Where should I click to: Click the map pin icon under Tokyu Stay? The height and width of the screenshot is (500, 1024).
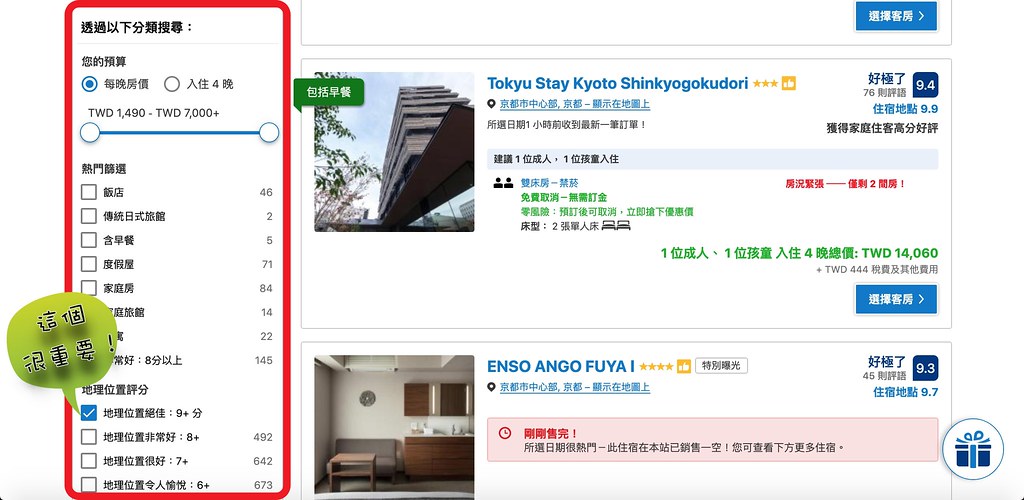(x=492, y=104)
